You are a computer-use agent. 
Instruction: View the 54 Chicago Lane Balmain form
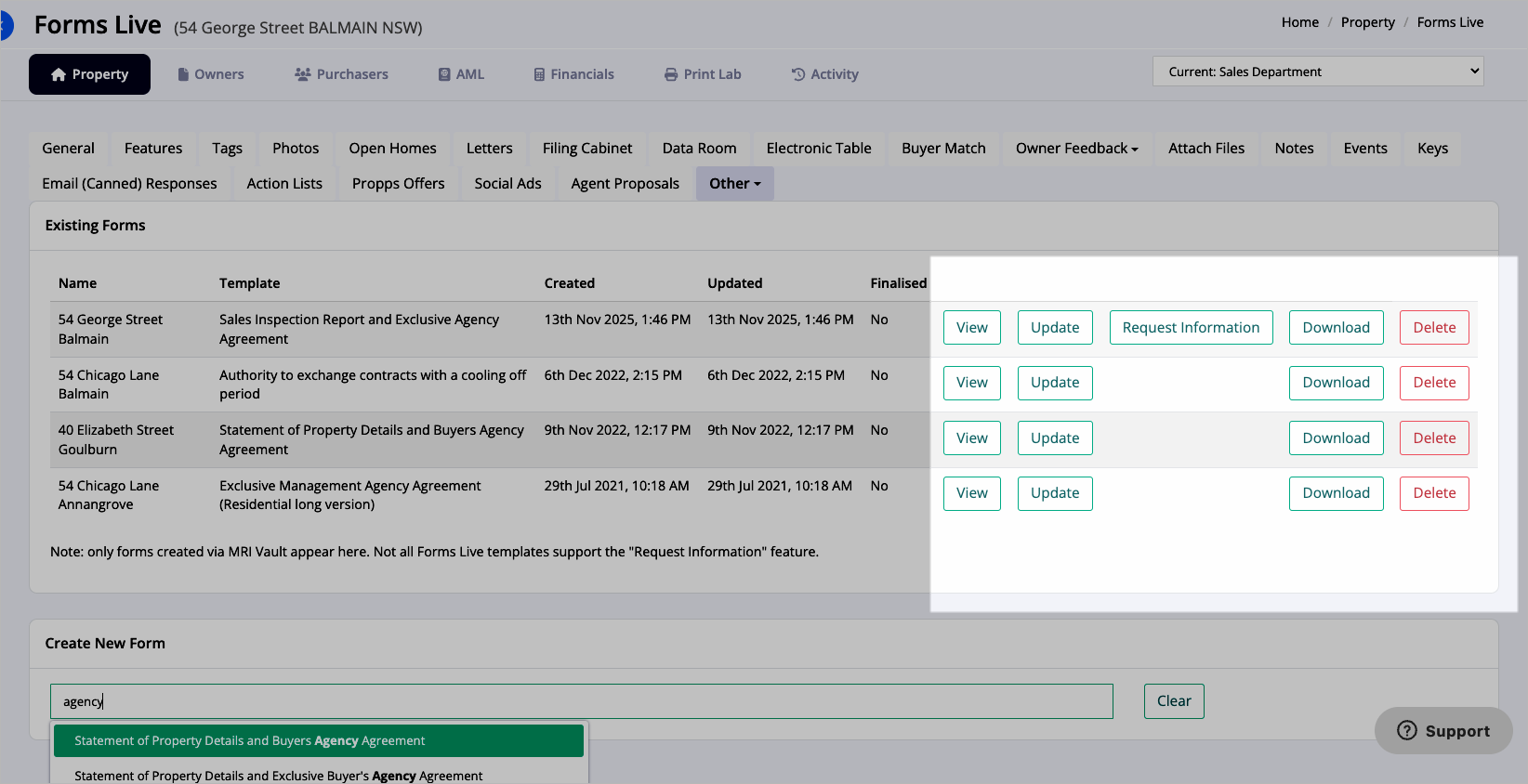pyautogui.click(x=972, y=383)
